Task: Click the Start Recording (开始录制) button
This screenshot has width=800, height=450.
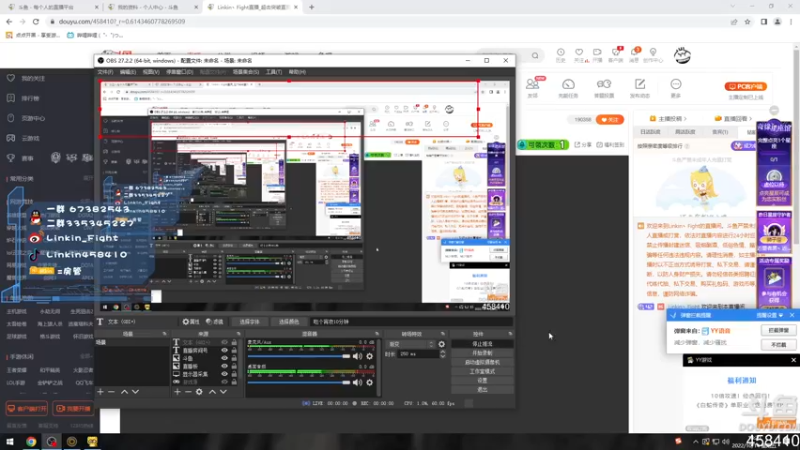Action: (x=482, y=353)
